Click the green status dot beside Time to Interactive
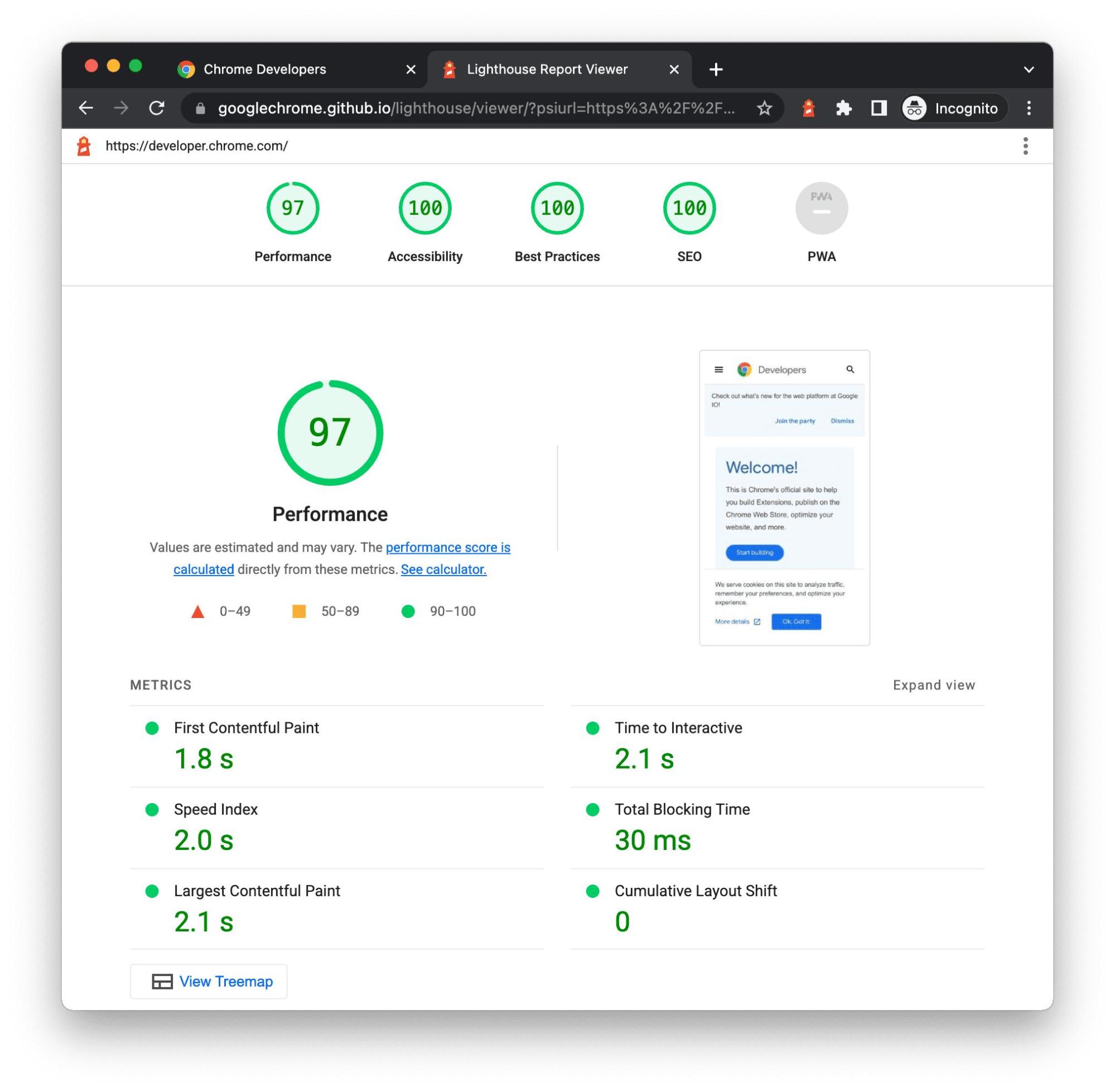Image resolution: width=1115 pixels, height=1092 pixels. coord(592,728)
